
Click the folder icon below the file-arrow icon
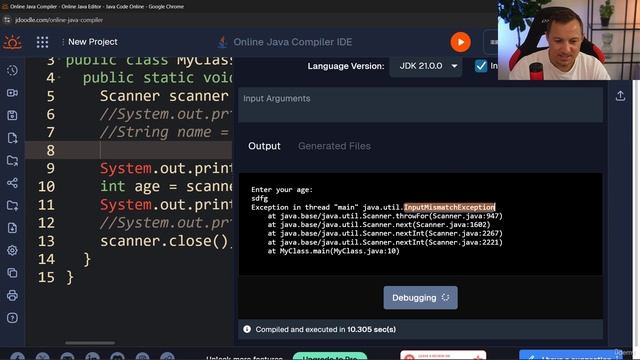pyautogui.click(x=12, y=160)
